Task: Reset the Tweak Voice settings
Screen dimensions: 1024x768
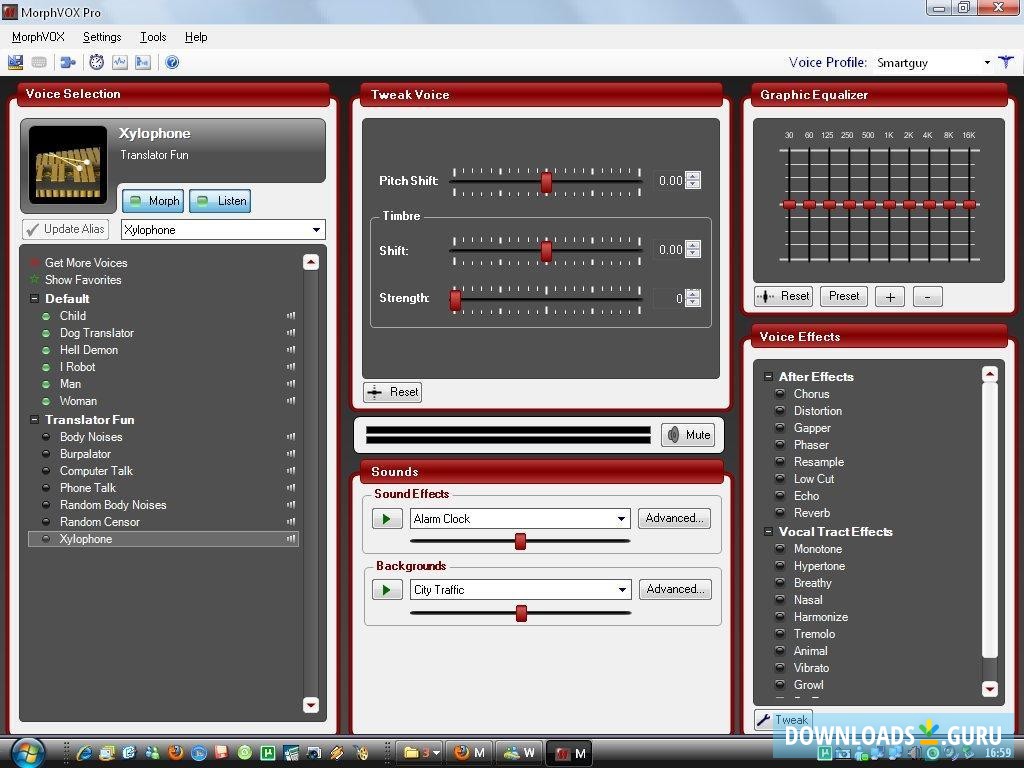Action: [x=392, y=392]
